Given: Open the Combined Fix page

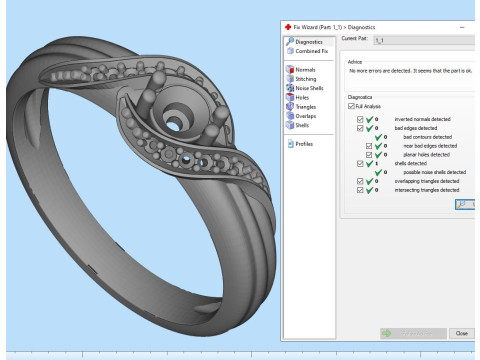Looking at the screenshot, I should (309, 51).
